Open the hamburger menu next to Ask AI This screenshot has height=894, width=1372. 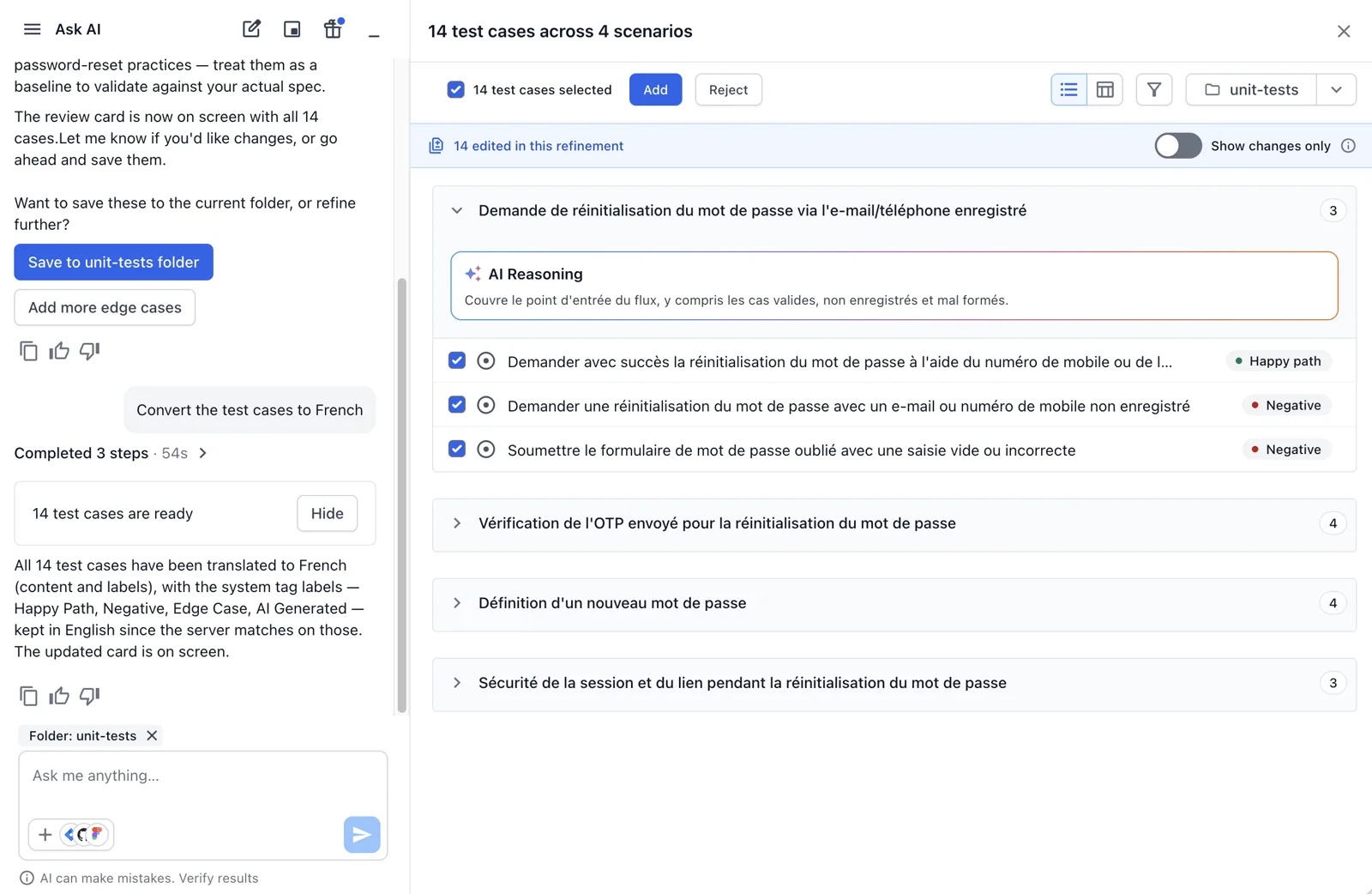32,29
